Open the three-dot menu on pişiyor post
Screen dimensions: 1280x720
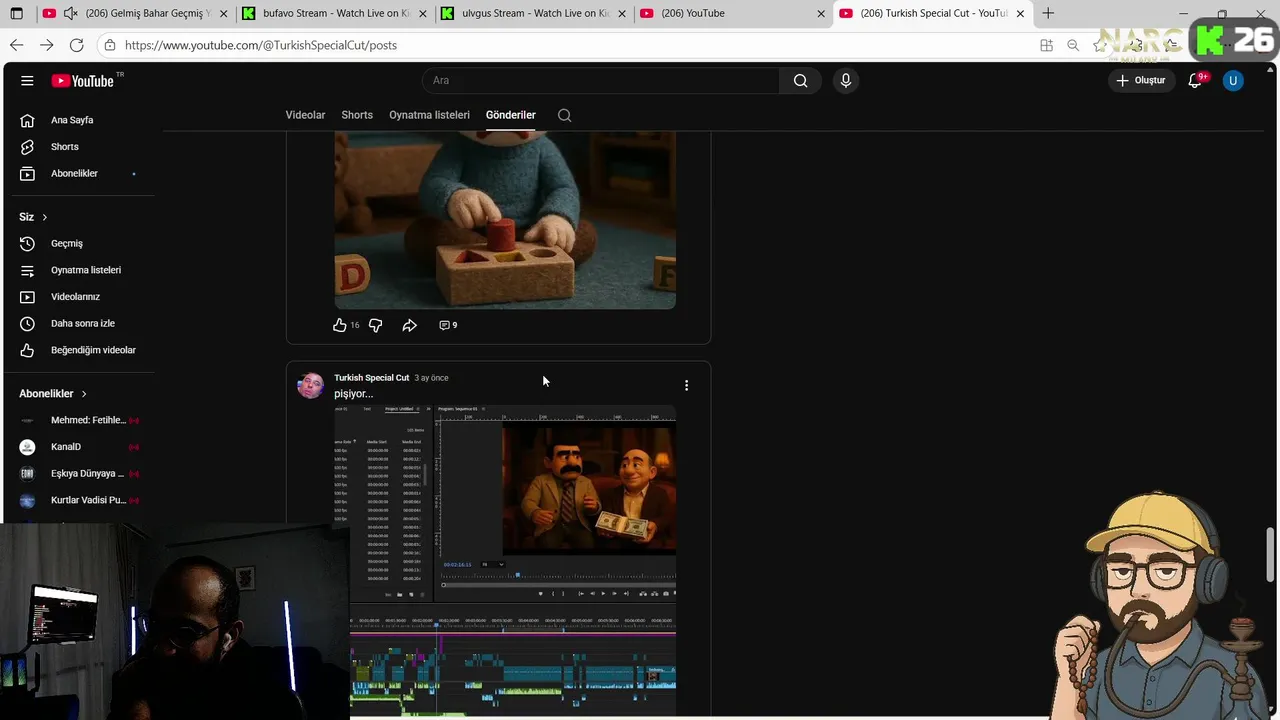coord(686,385)
